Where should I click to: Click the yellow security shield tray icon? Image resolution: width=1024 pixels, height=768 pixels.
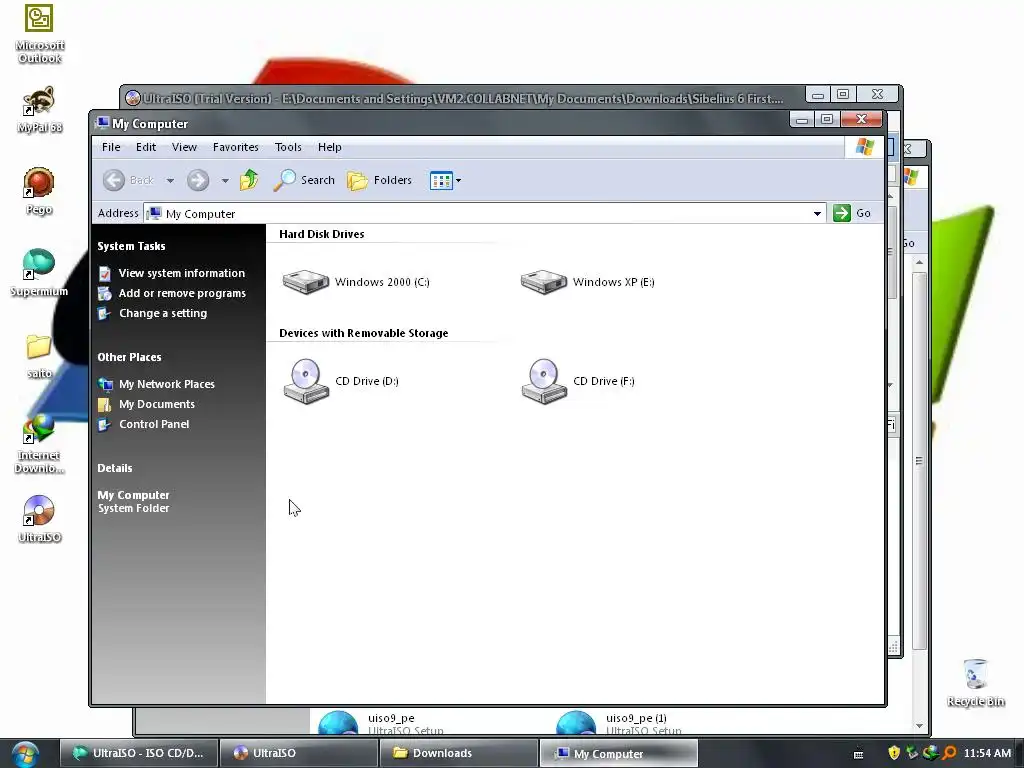894,753
